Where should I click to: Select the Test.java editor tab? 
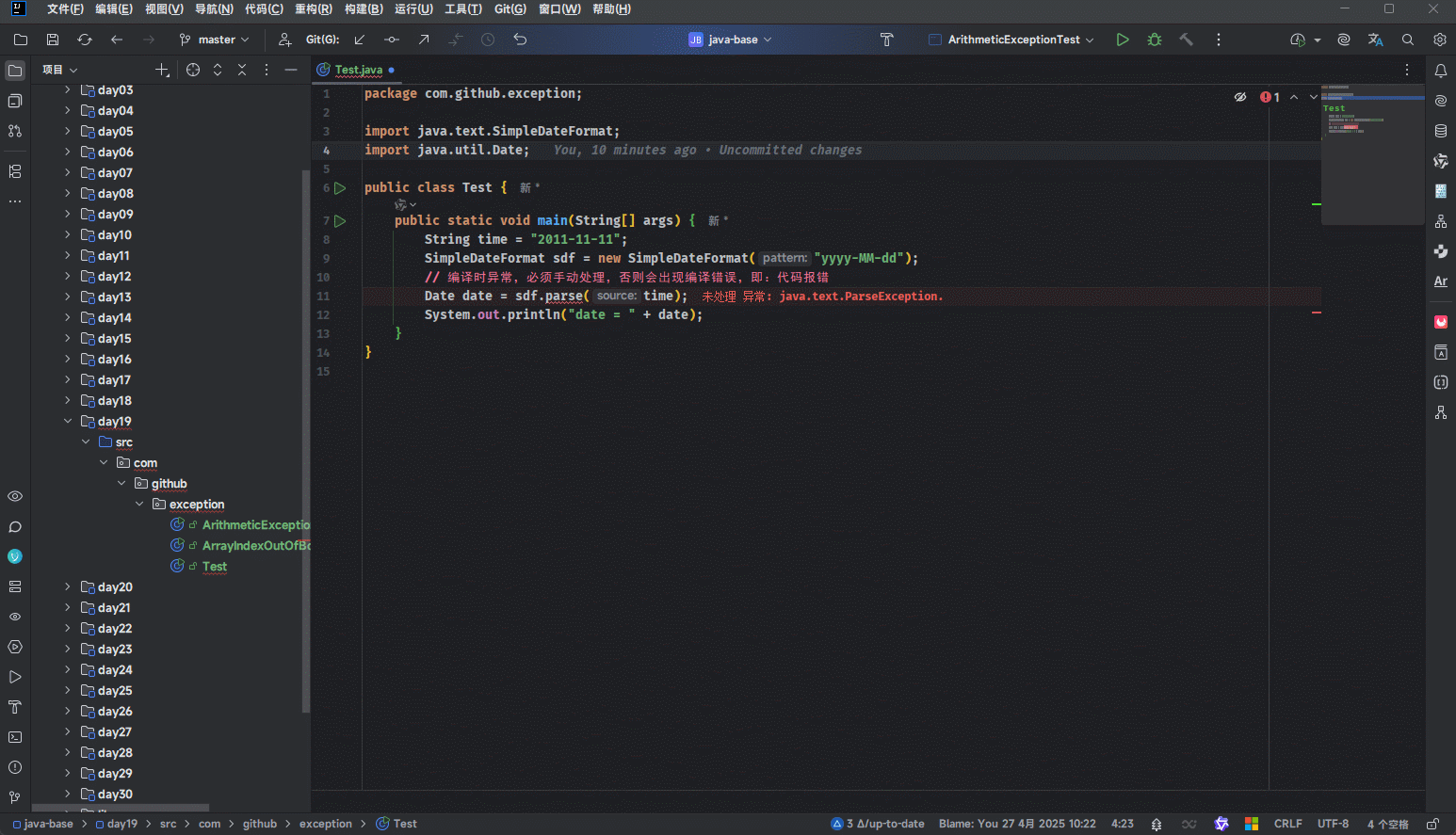[358, 70]
